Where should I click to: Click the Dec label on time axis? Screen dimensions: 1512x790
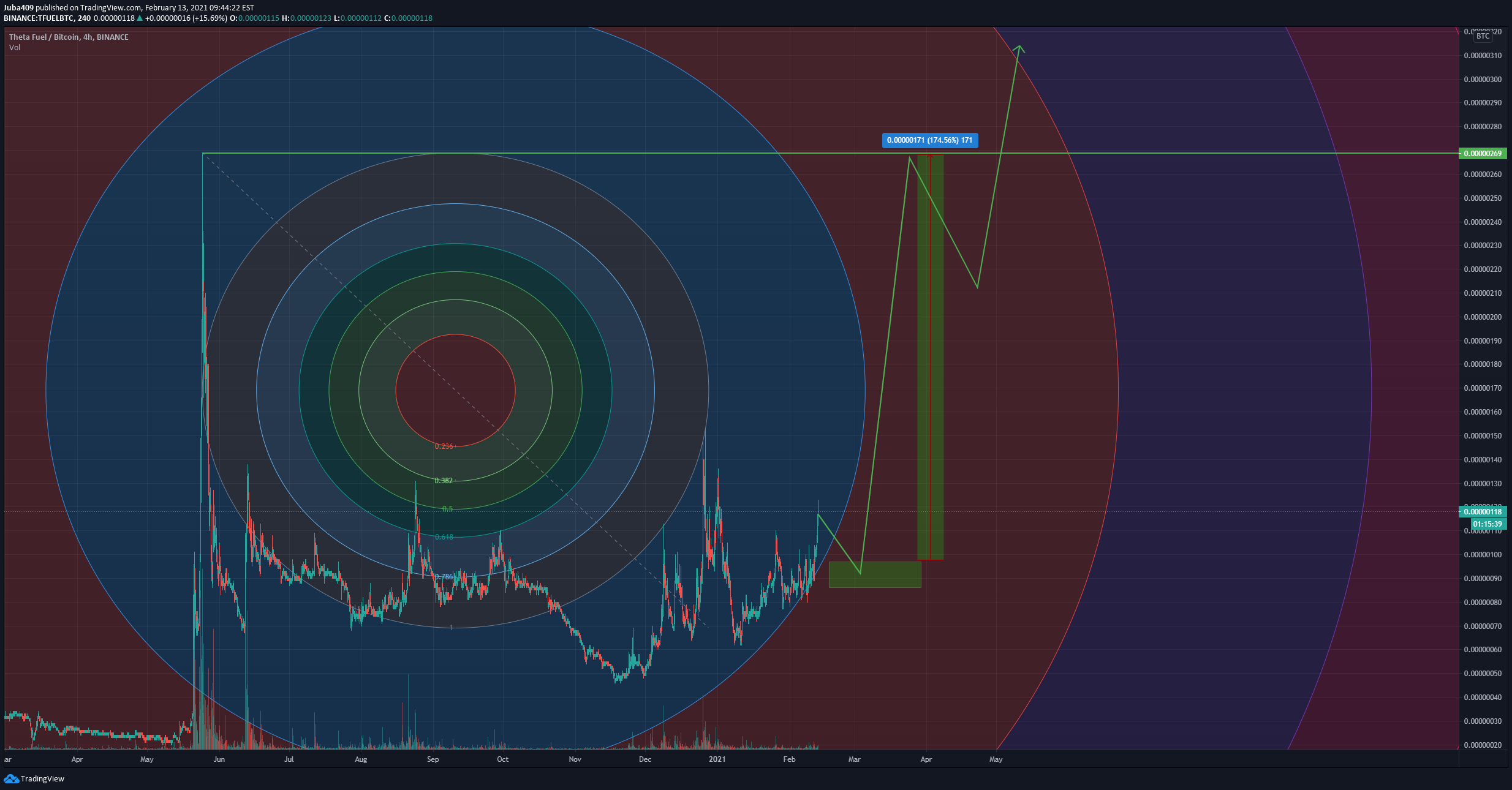(645, 759)
